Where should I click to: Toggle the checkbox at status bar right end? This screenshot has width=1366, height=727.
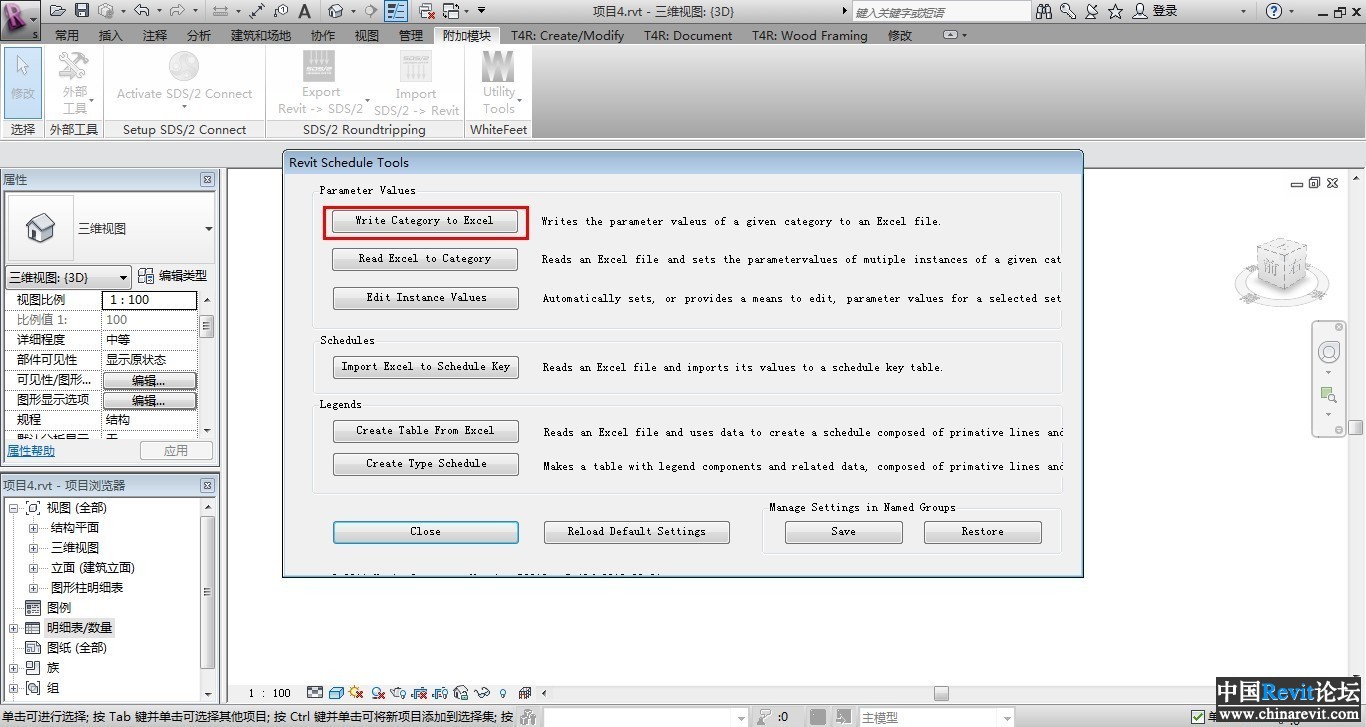point(1198,716)
